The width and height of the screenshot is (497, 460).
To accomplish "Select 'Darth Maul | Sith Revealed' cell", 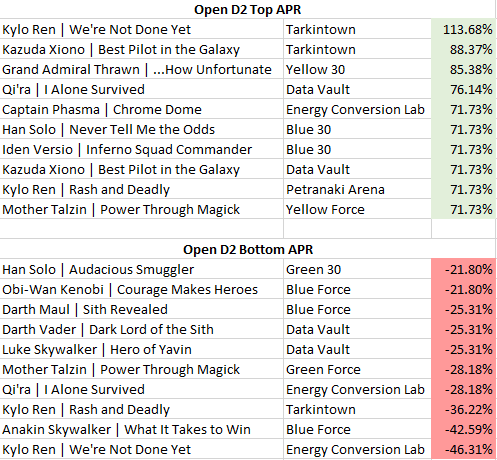I will (x=141, y=309).
